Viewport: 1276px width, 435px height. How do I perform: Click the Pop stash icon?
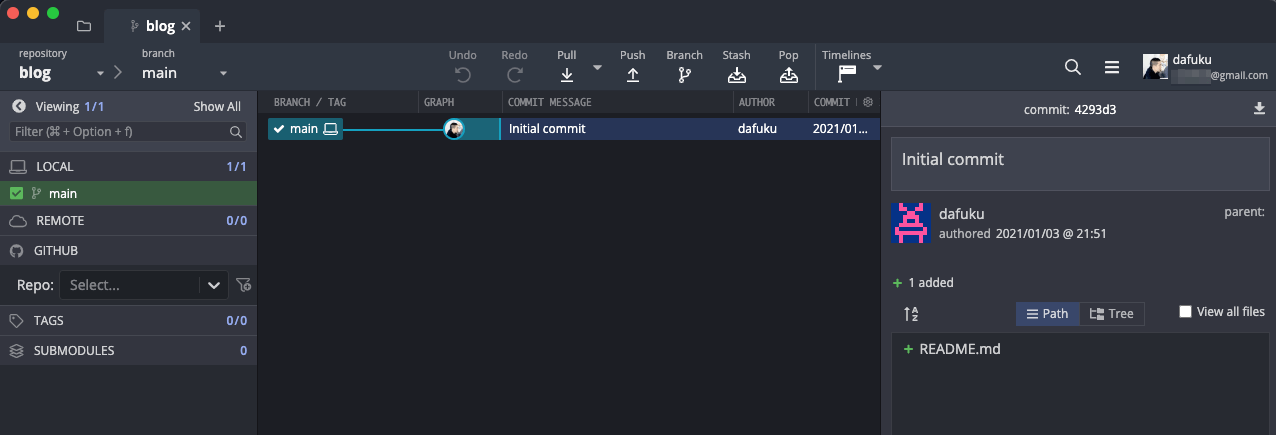788,74
